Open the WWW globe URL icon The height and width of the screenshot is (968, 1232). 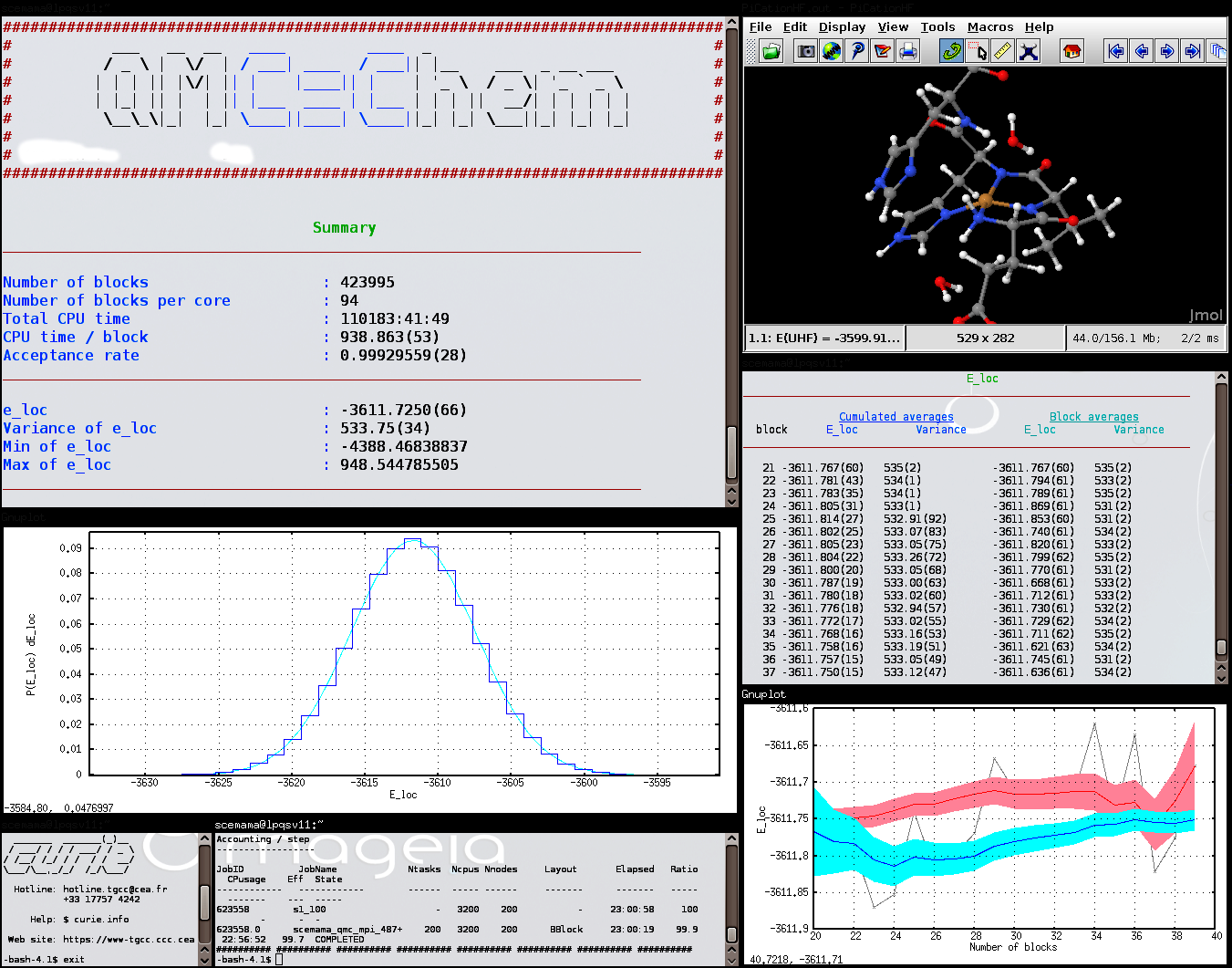pyautogui.click(x=832, y=51)
